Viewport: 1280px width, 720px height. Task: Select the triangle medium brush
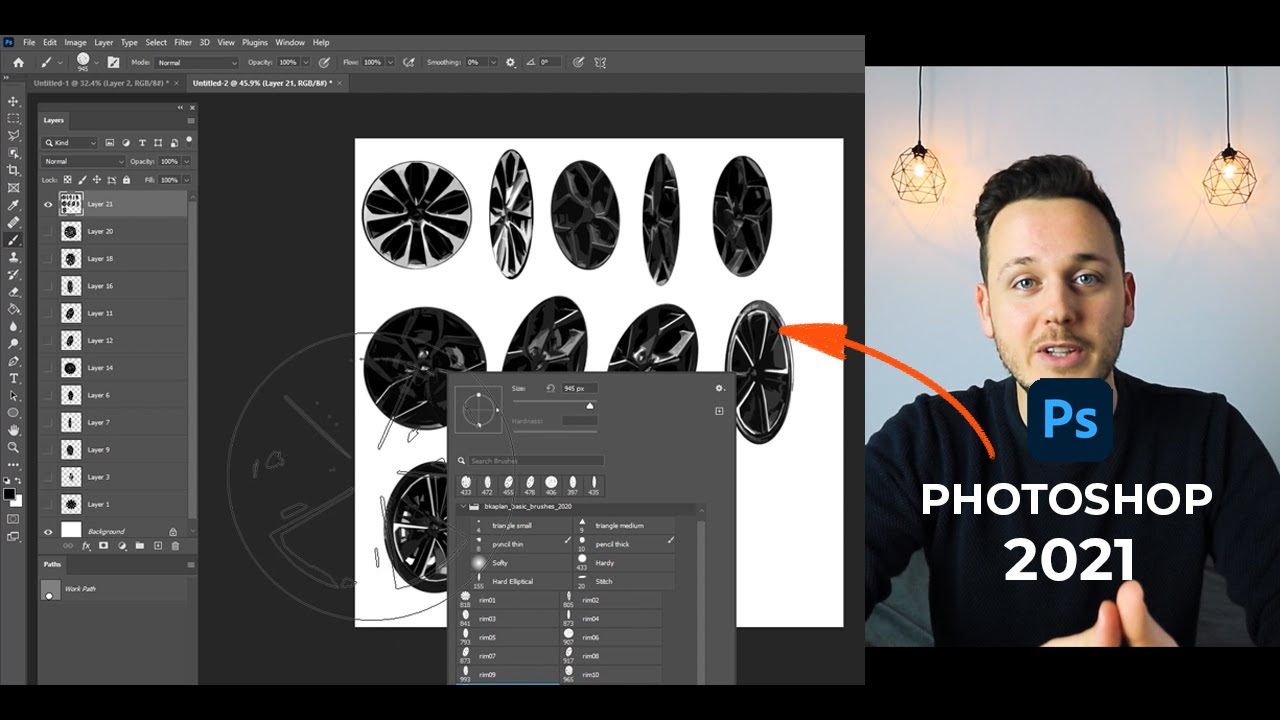(x=626, y=526)
